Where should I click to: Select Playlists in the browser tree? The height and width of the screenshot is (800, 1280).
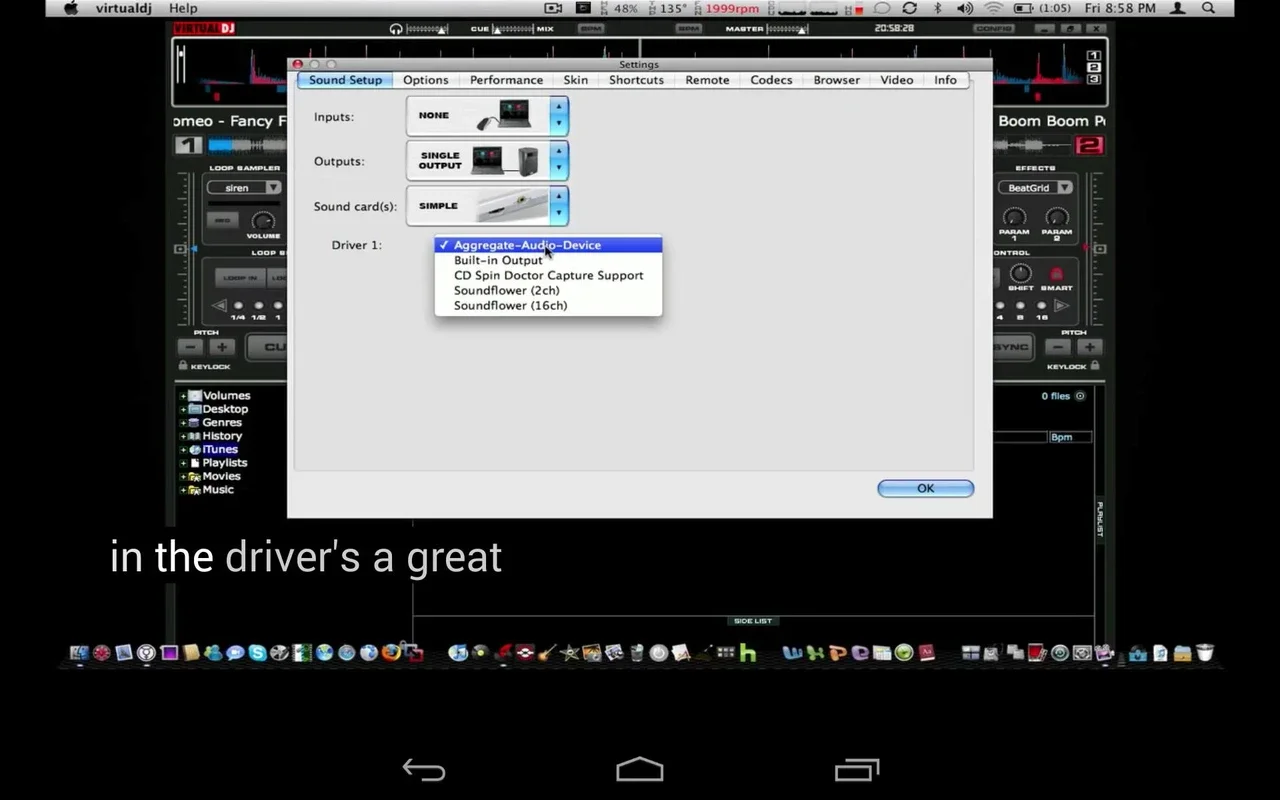[x=225, y=463]
